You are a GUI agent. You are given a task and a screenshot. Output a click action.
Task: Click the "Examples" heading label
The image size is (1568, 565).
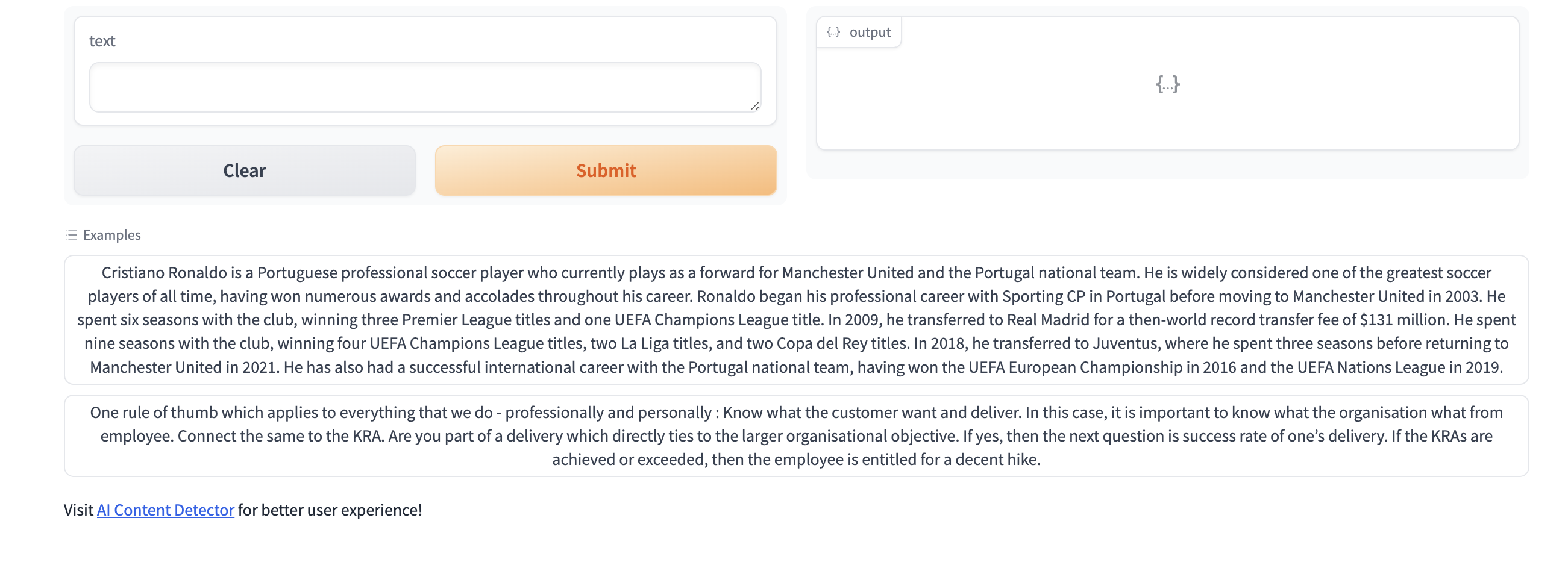pyautogui.click(x=111, y=235)
